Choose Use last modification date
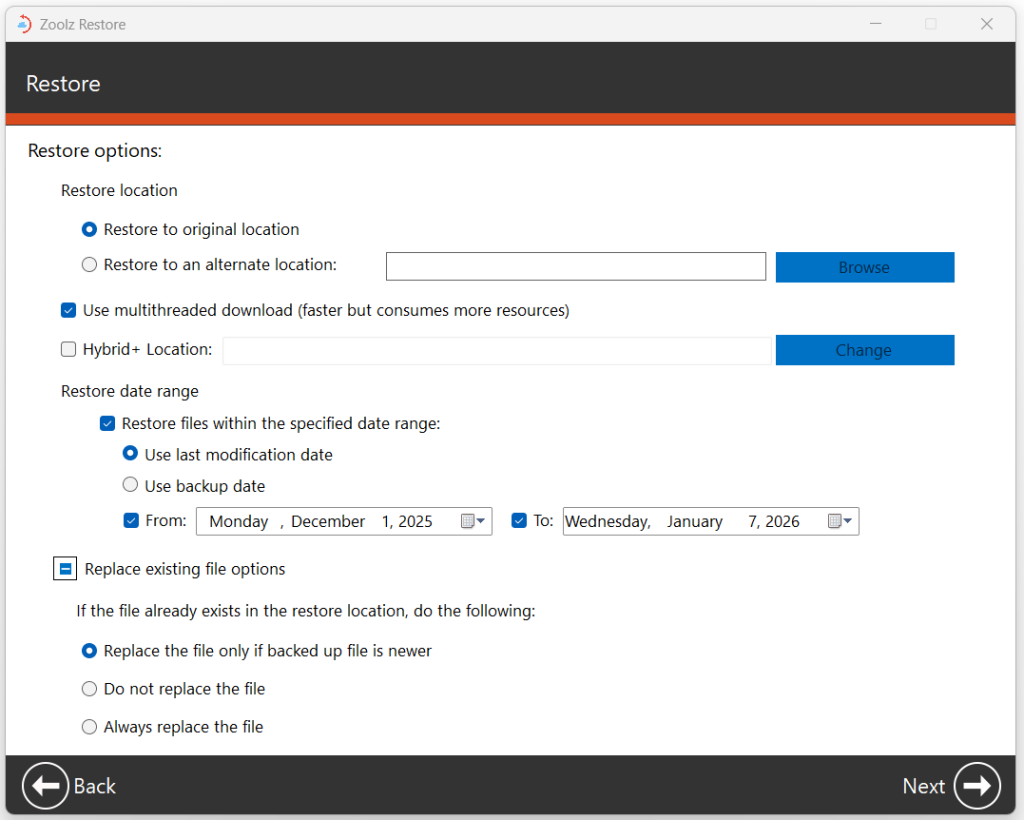Viewport: 1024px width, 820px height. pos(130,454)
